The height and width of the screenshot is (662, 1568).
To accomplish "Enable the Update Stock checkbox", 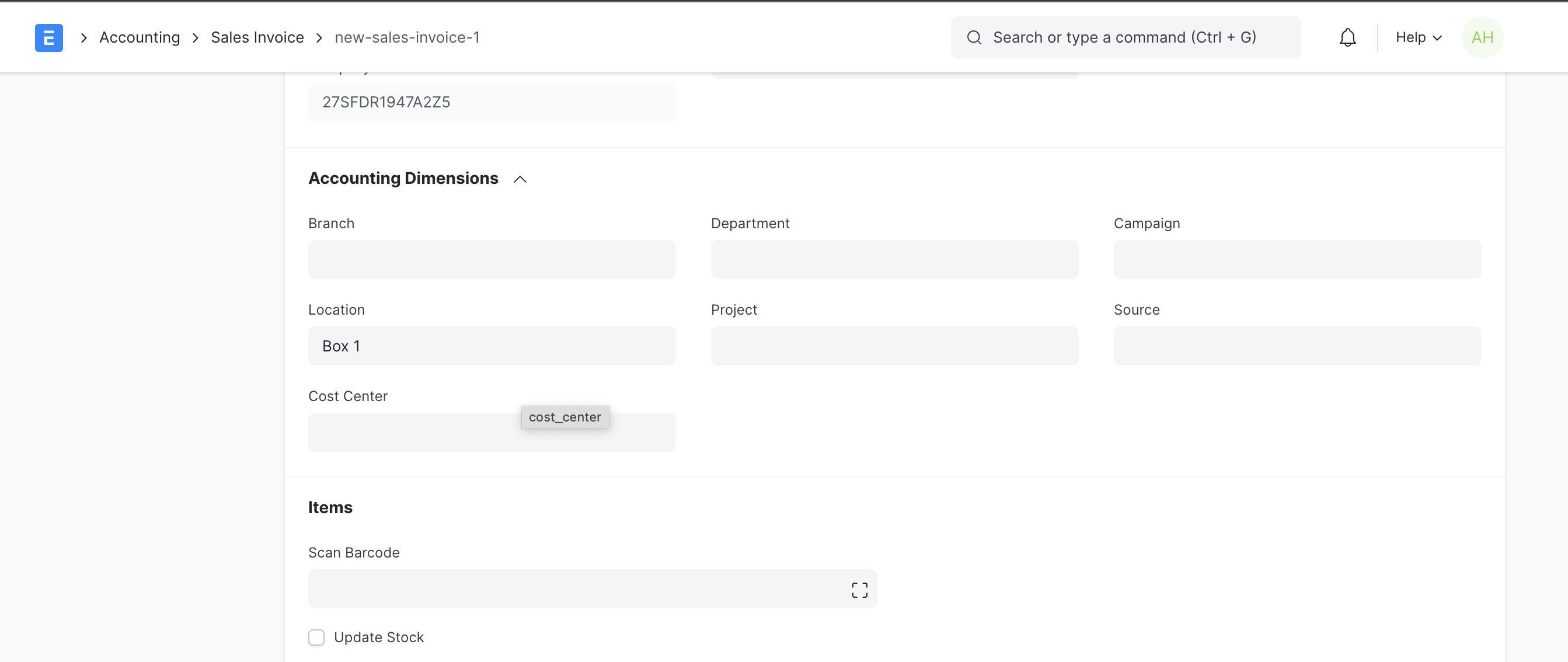I will (316, 637).
